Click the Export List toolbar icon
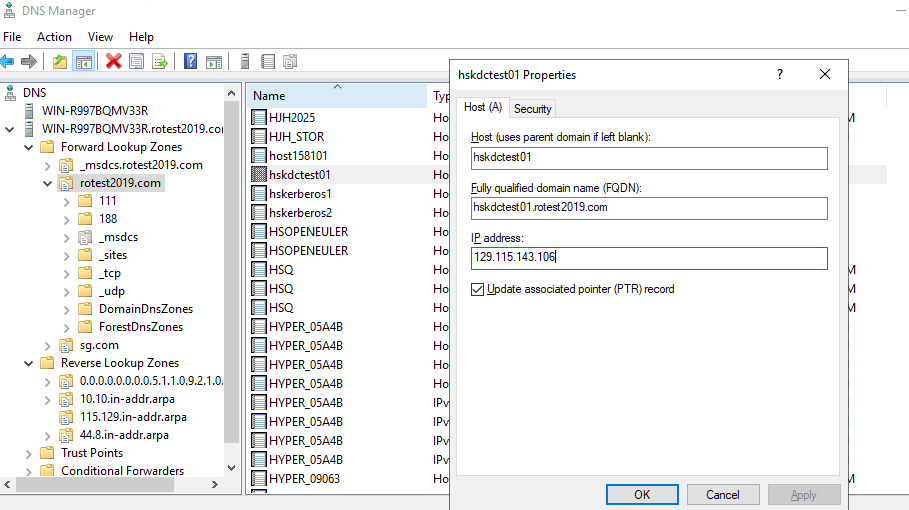The width and height of the screenshot is (909, 510). point(159,61)
